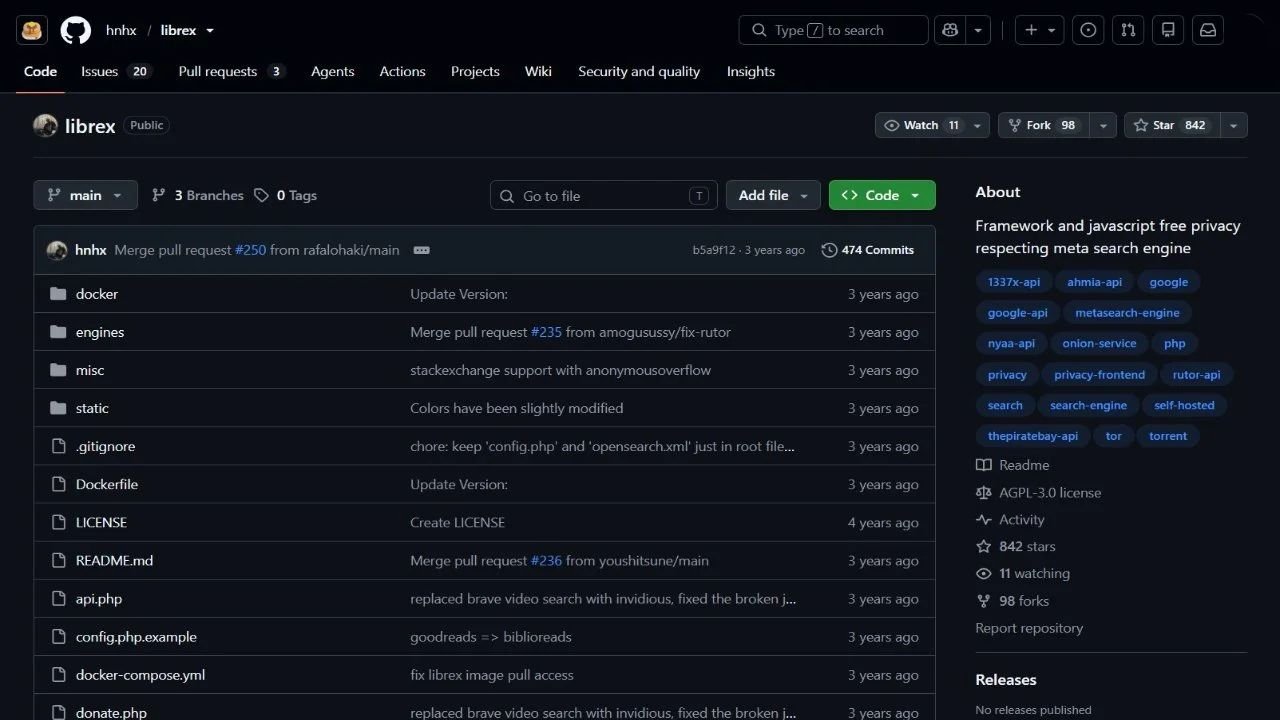The width and height of the screenshot is (1280, 720).
Task: Open the docker-compose.yml file name
Action: click(x=141, y=675)
